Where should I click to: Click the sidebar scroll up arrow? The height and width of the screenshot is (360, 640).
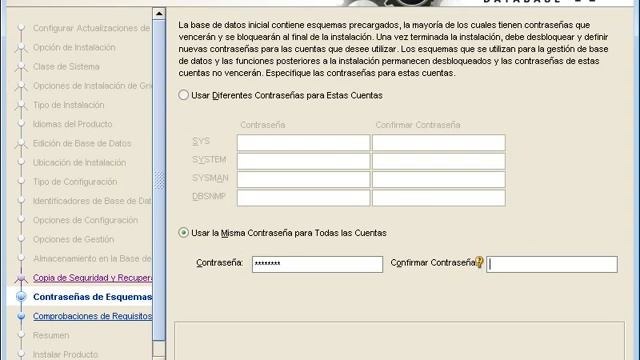click(159, 14)
